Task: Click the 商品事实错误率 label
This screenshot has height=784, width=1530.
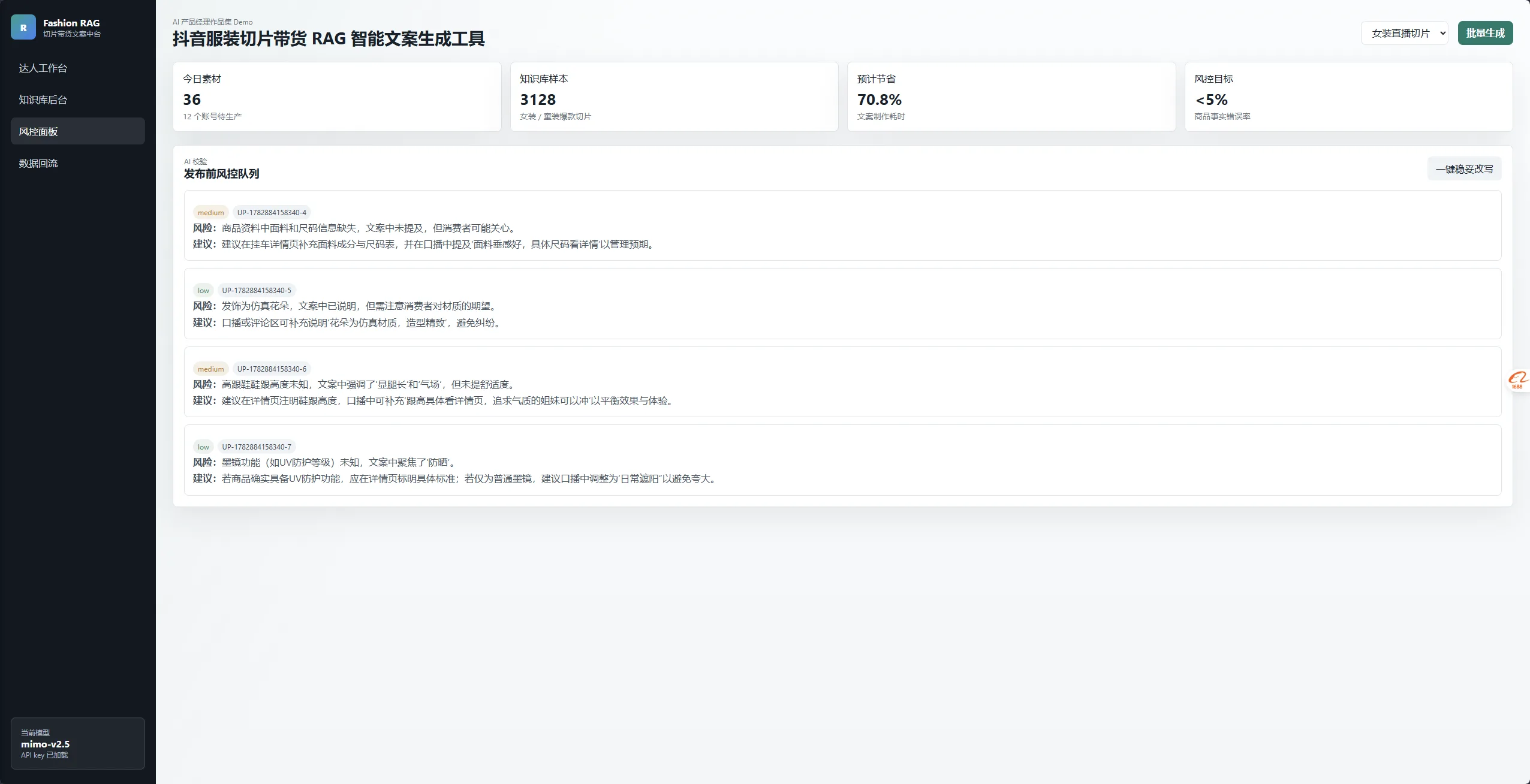Action: (x=1222, y=116)
